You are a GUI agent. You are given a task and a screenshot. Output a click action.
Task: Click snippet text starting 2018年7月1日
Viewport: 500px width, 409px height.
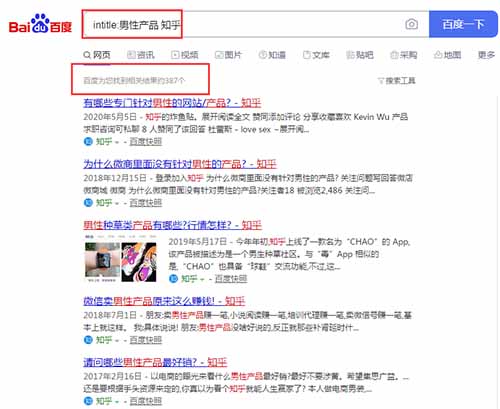(x=248, y=321)
